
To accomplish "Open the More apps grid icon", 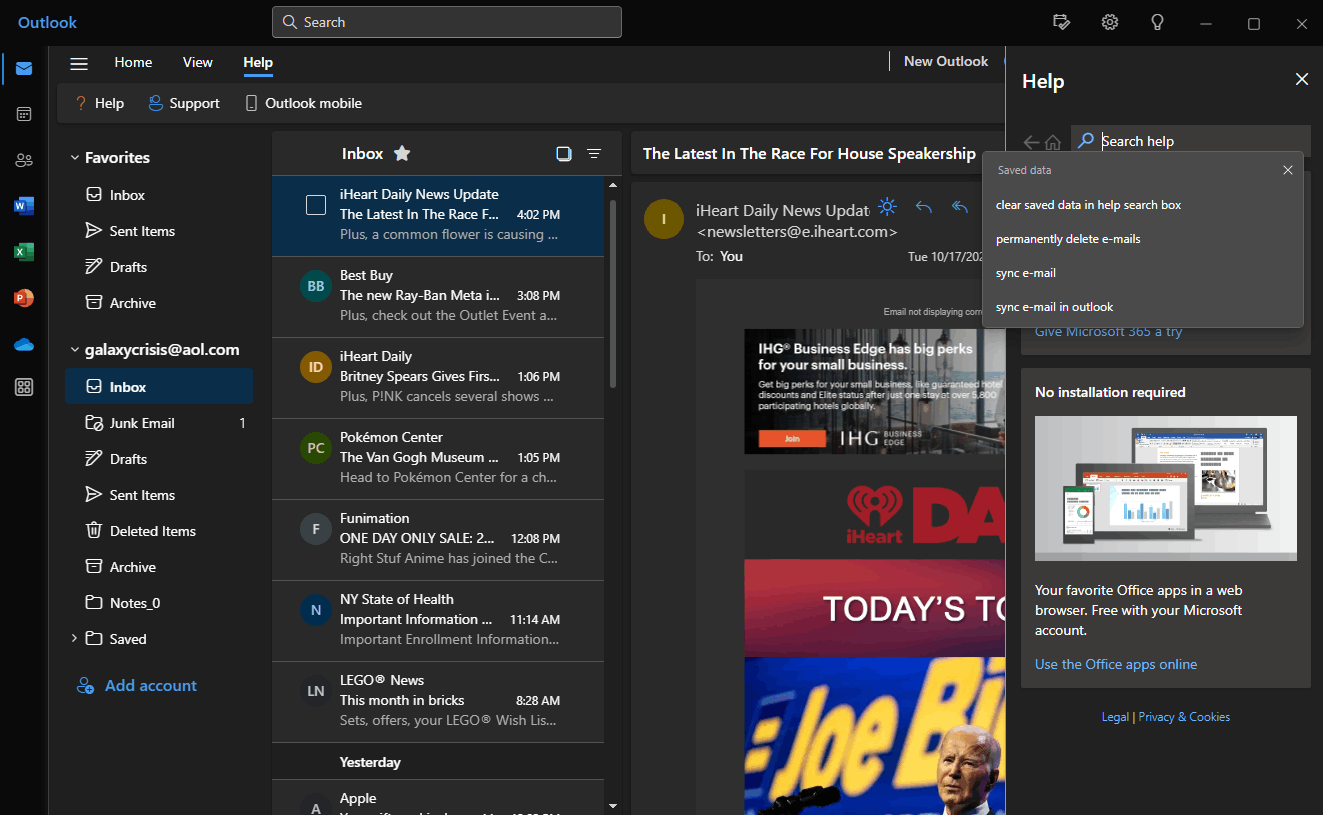I will tap(24, 388).
